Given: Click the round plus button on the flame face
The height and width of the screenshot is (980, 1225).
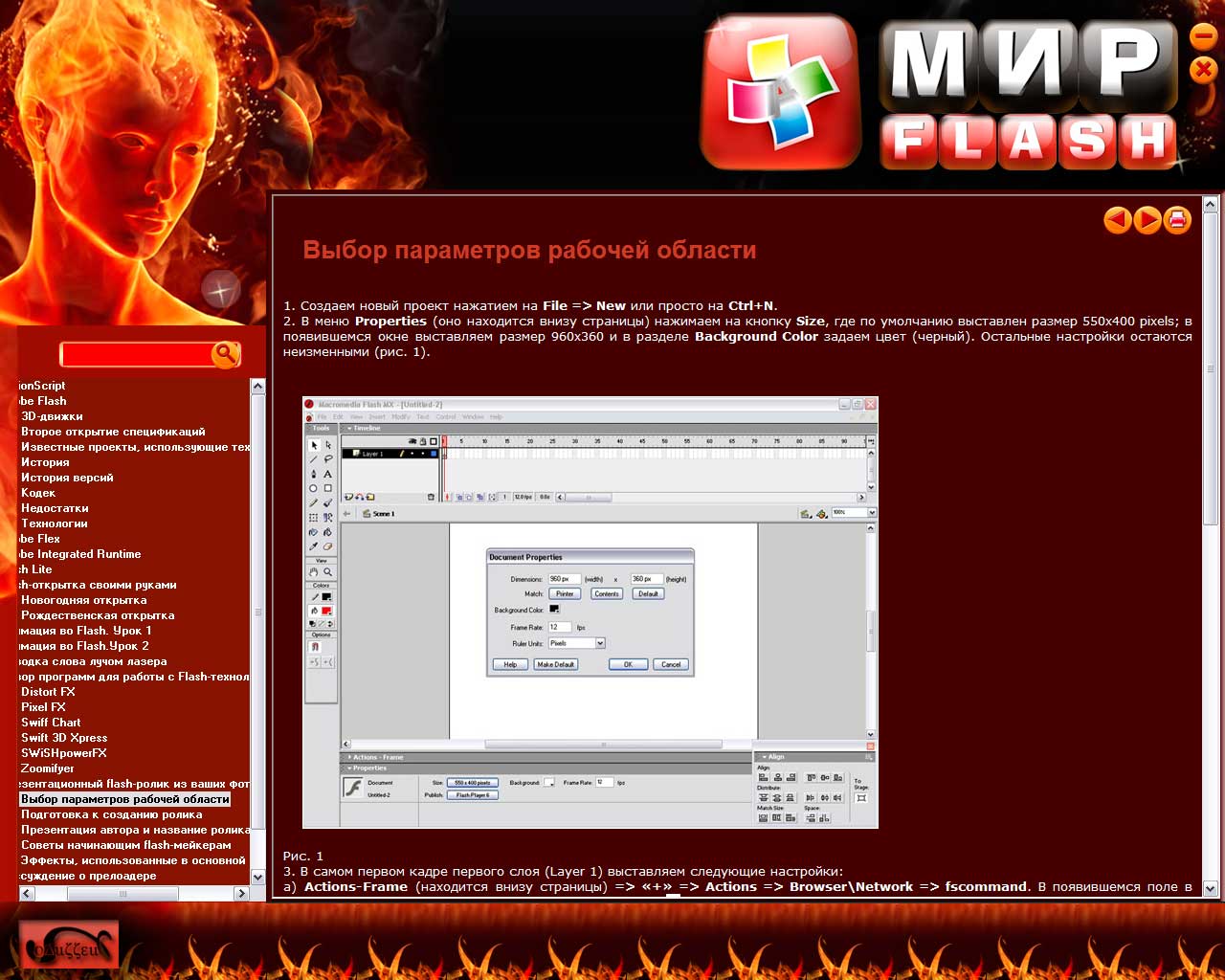Looking at the screenshot, I should coord(221,289).
